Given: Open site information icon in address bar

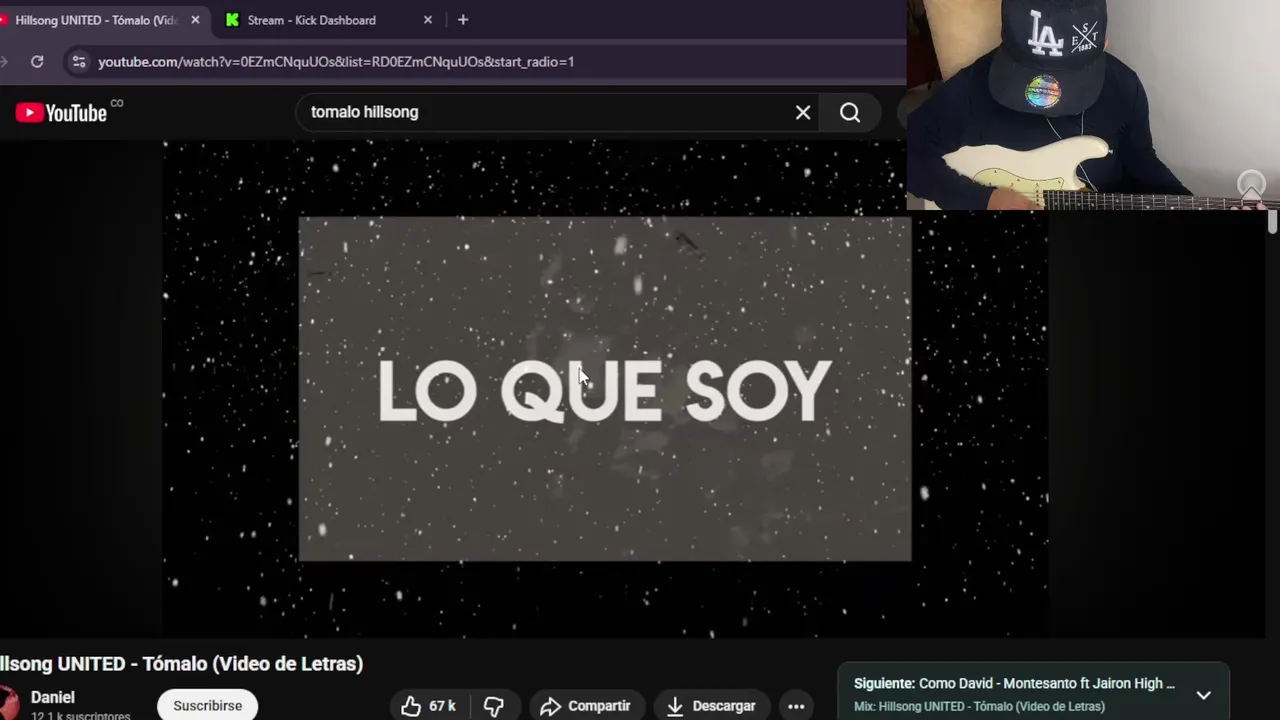Looking at the screenshot, I should 79,61.
